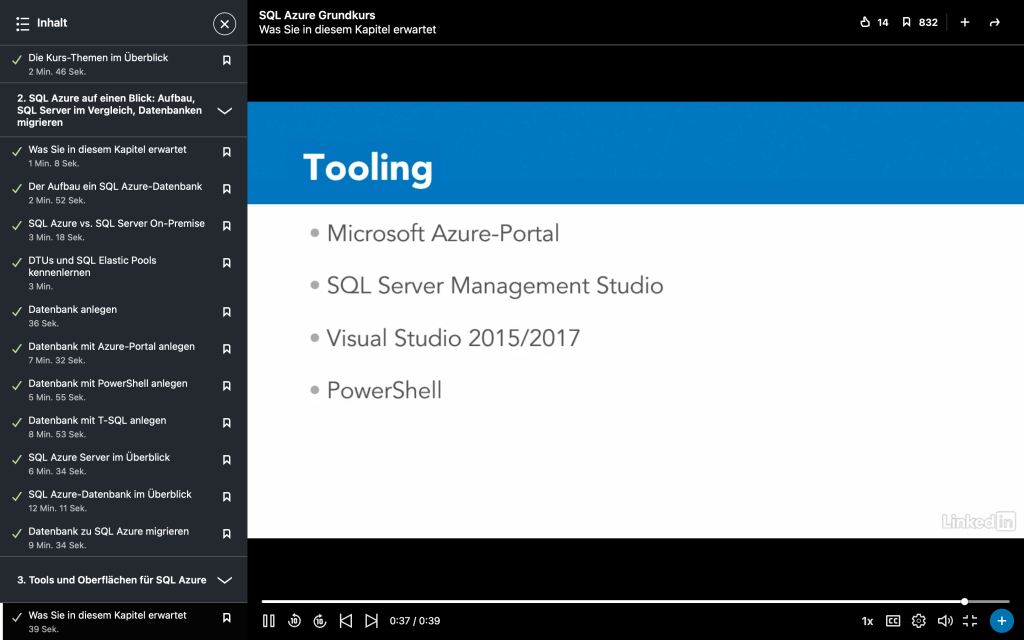The image size is (1024, 640).
Task: Like the course with thumbs-up icon
Action: coord(866,22)
